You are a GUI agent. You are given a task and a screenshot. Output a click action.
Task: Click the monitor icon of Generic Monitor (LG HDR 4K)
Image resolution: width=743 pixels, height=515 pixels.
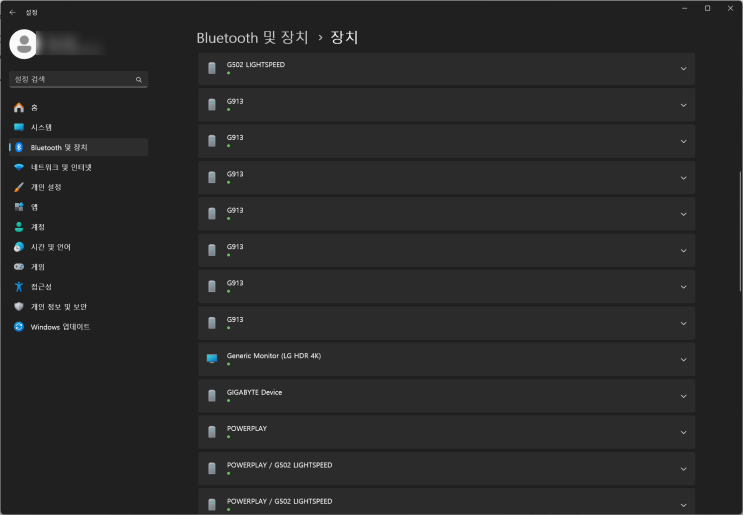[x=212, y=359]
